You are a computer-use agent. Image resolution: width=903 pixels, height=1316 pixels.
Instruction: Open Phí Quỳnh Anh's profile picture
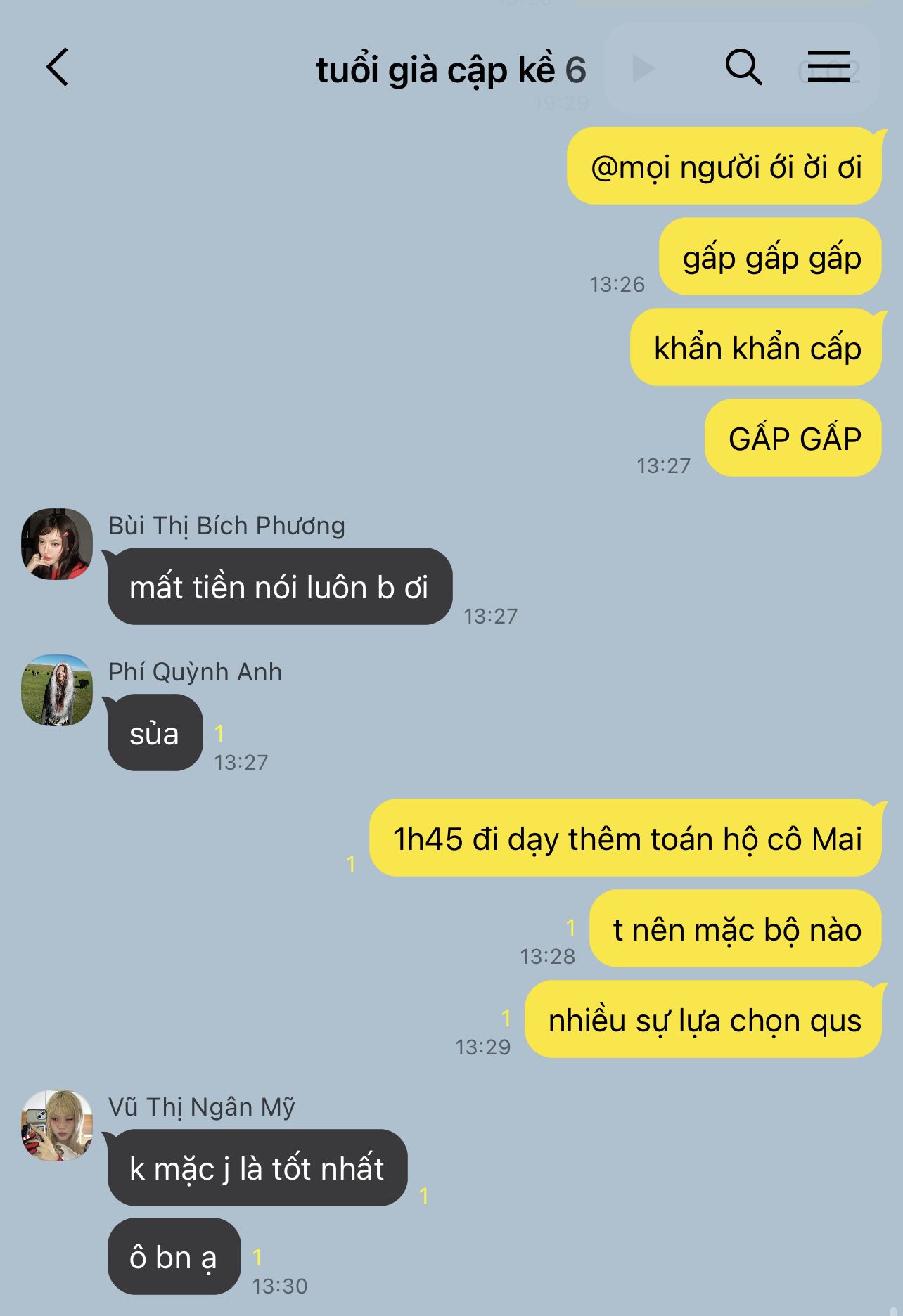pyautogui.click(x=57, y=690)
